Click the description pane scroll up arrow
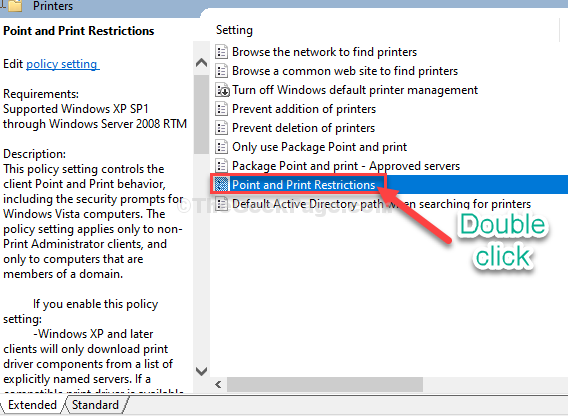570x416 pixels. click(201, 63)
